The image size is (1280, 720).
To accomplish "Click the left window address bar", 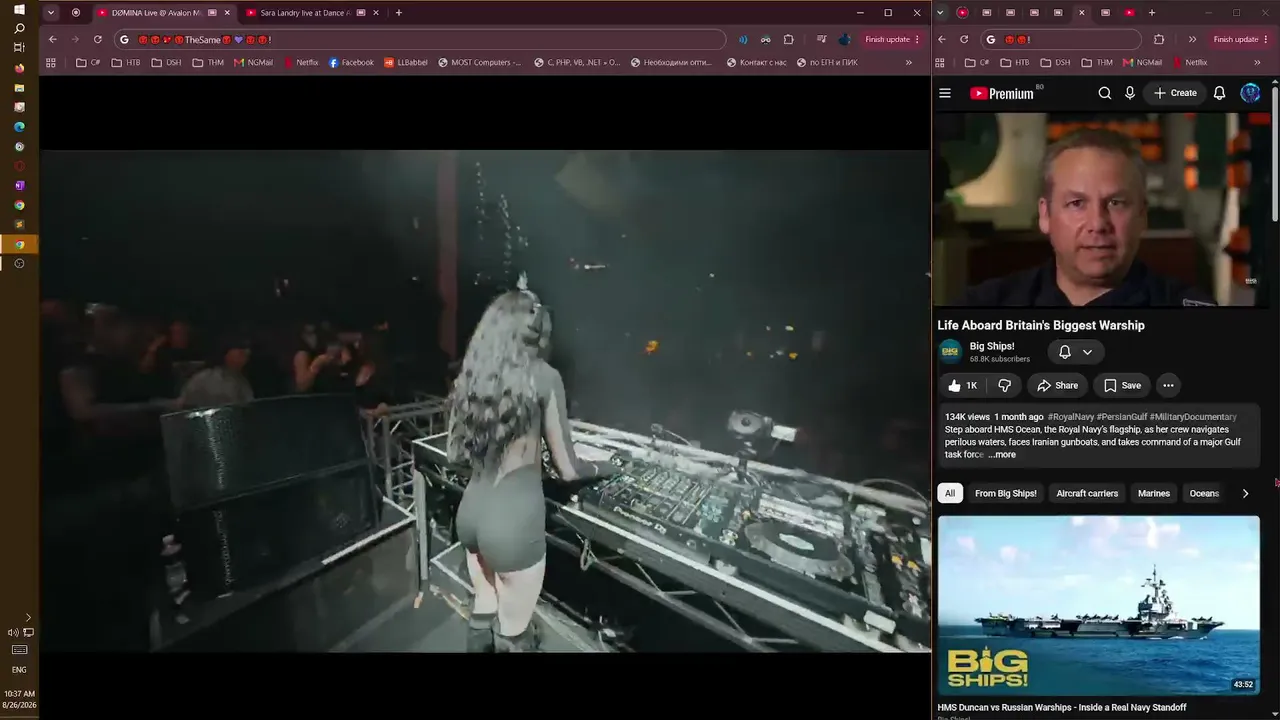I will [420, 39].
